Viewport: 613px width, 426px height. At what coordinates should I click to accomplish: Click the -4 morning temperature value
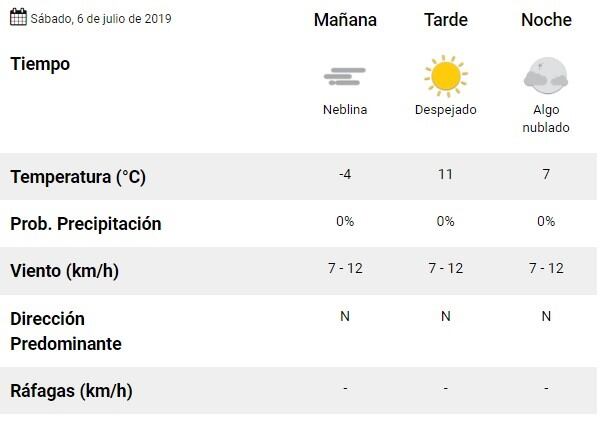345,174
